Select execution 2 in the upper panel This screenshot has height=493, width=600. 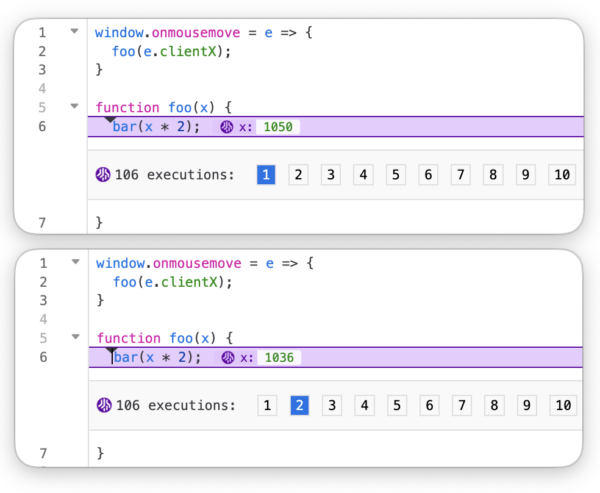pyautogui.click(x=298, y=175)
